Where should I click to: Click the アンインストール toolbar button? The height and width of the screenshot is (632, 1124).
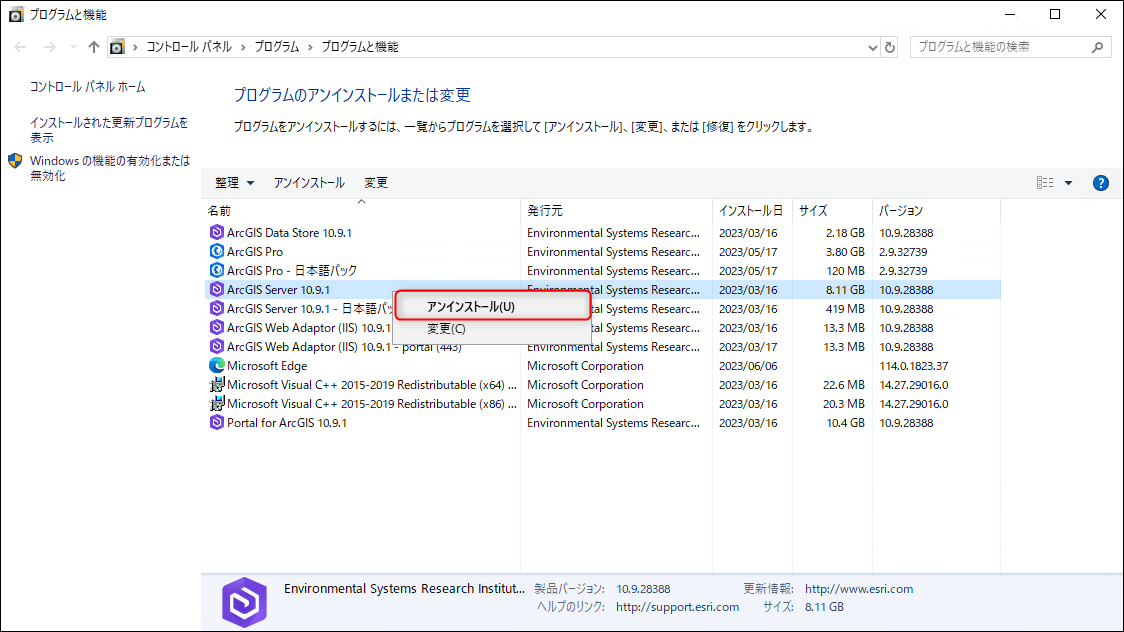coord(309,183)
